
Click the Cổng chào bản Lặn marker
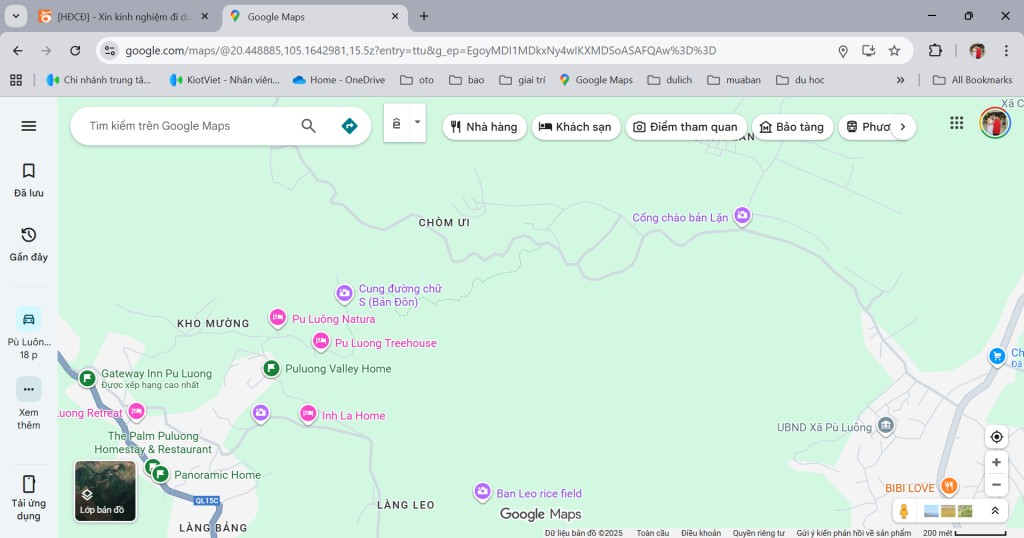pyautogui.click(x=742, y=215)
